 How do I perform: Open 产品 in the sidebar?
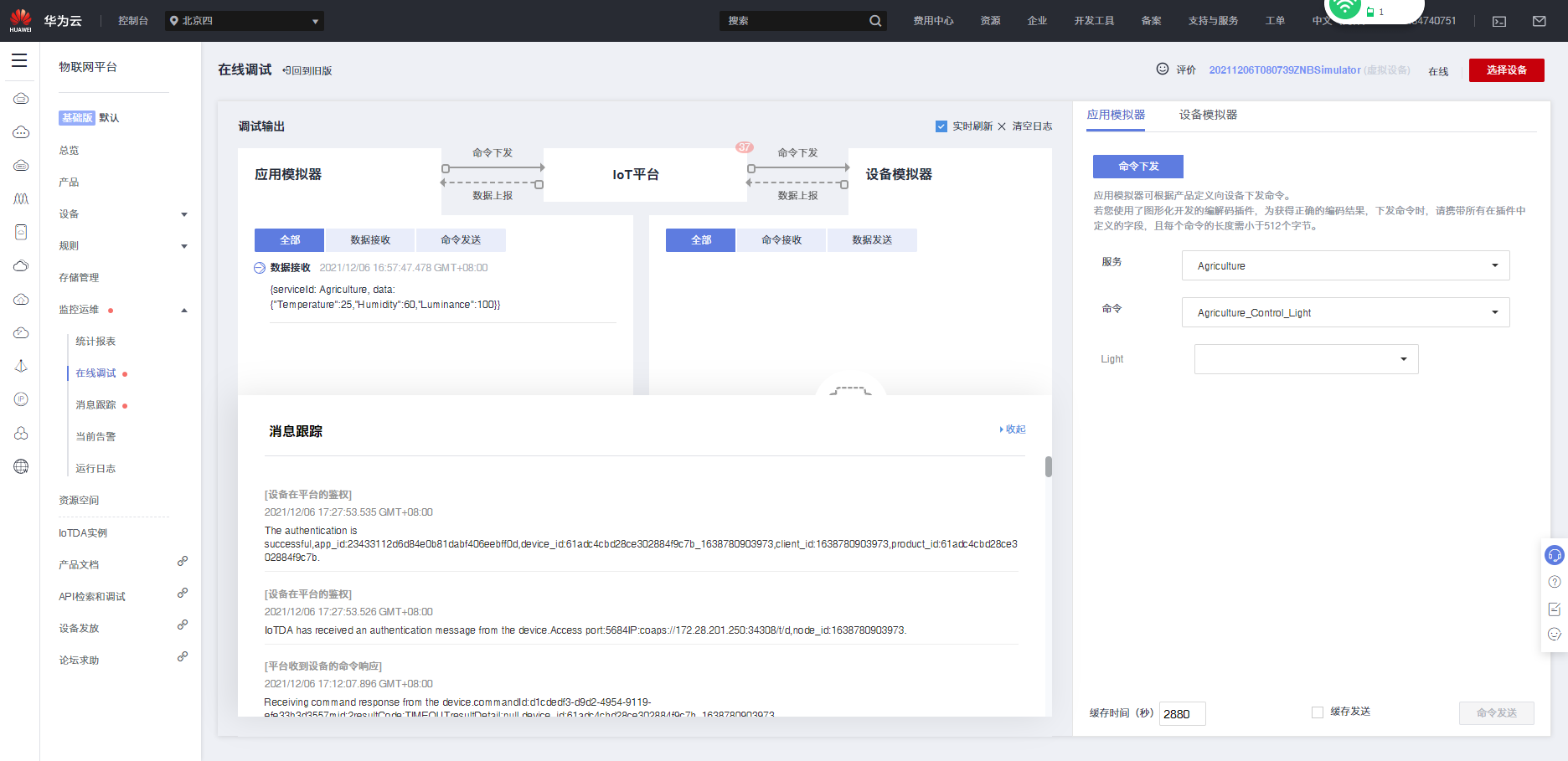coord(69,183)
